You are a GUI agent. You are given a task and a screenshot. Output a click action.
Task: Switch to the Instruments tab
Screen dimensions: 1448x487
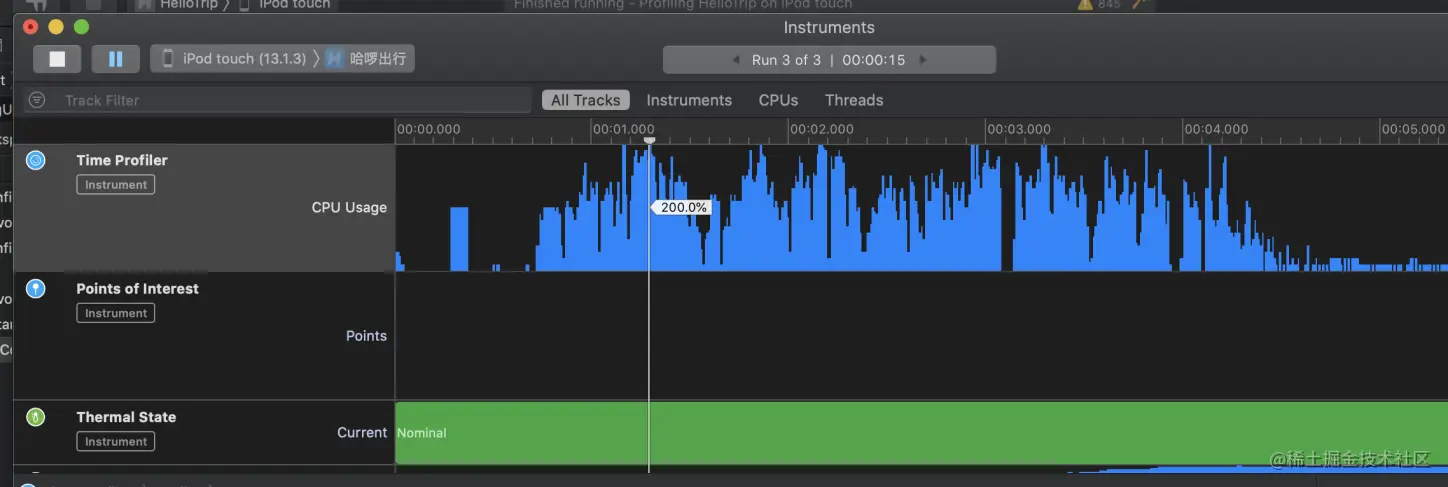(689, 100)
